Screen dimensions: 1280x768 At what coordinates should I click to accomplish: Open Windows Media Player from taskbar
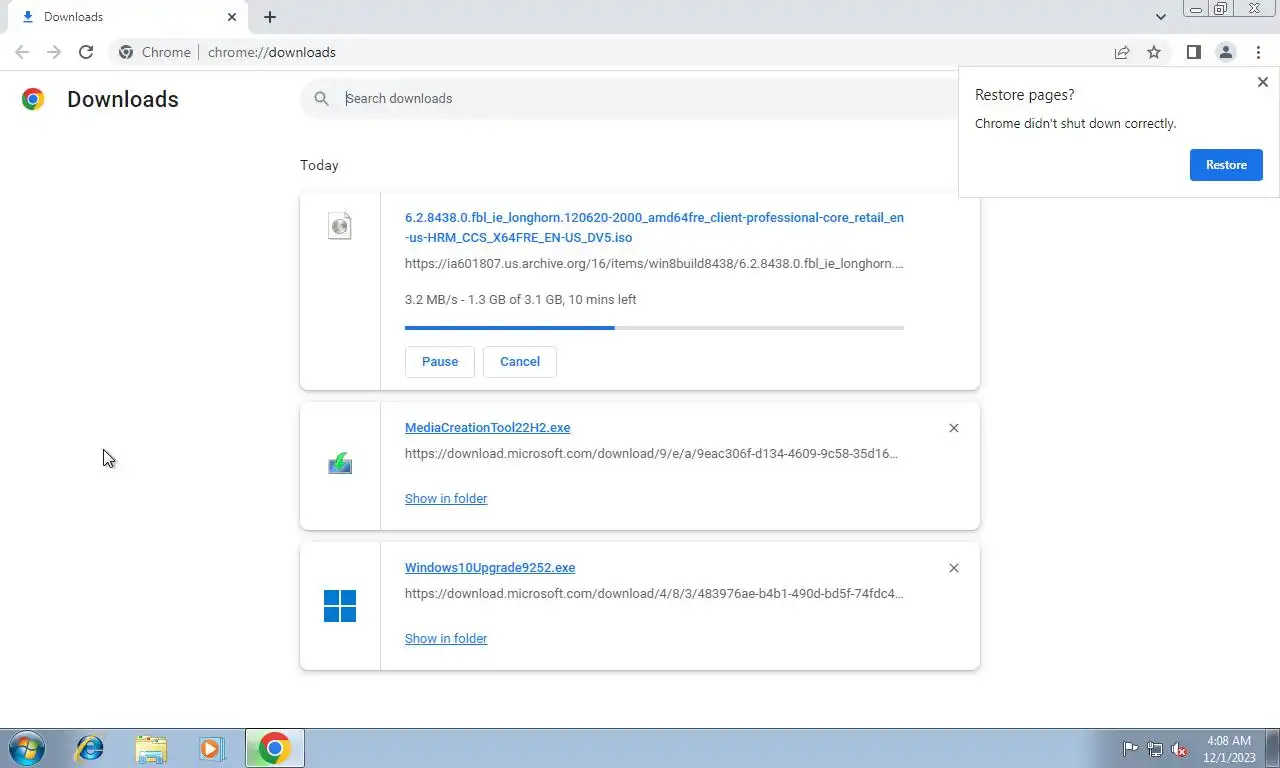[212, 748]
